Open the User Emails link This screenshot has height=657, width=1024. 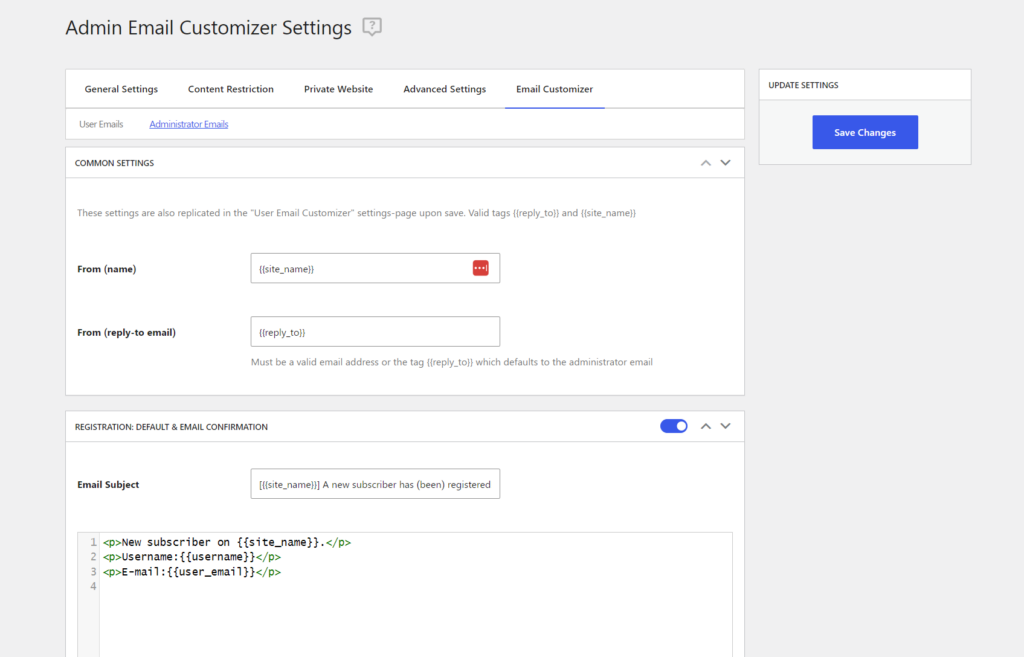point(100,123)
